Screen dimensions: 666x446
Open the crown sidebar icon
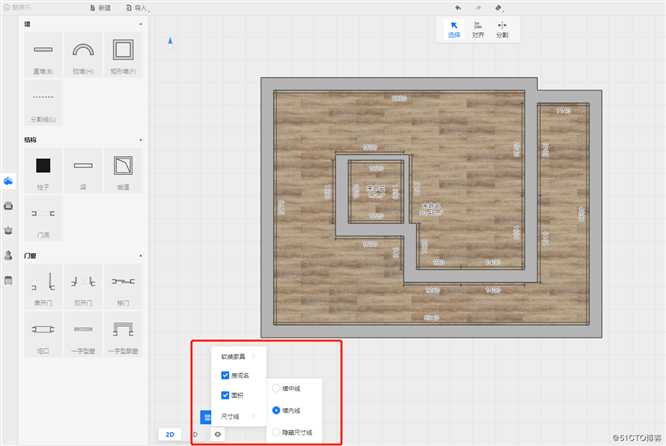pyautogui.click(x=8, y=231)
